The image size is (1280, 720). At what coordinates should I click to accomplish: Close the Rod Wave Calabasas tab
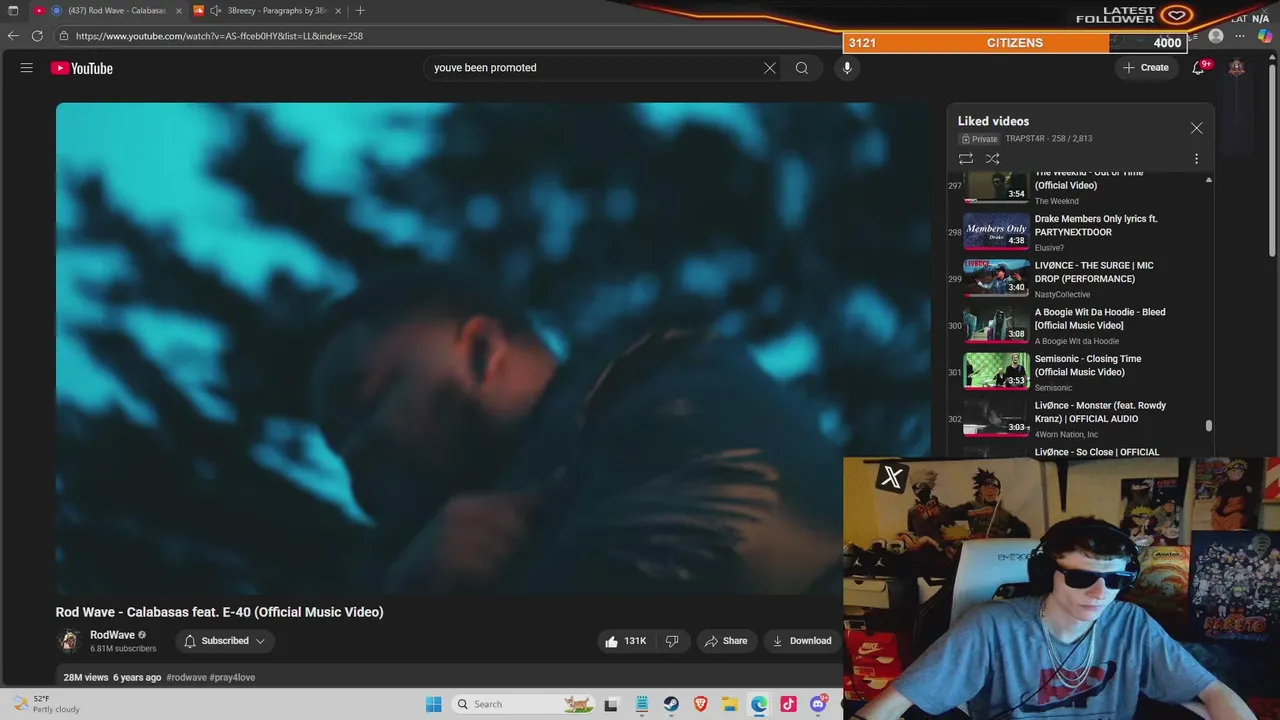[179, 10]
